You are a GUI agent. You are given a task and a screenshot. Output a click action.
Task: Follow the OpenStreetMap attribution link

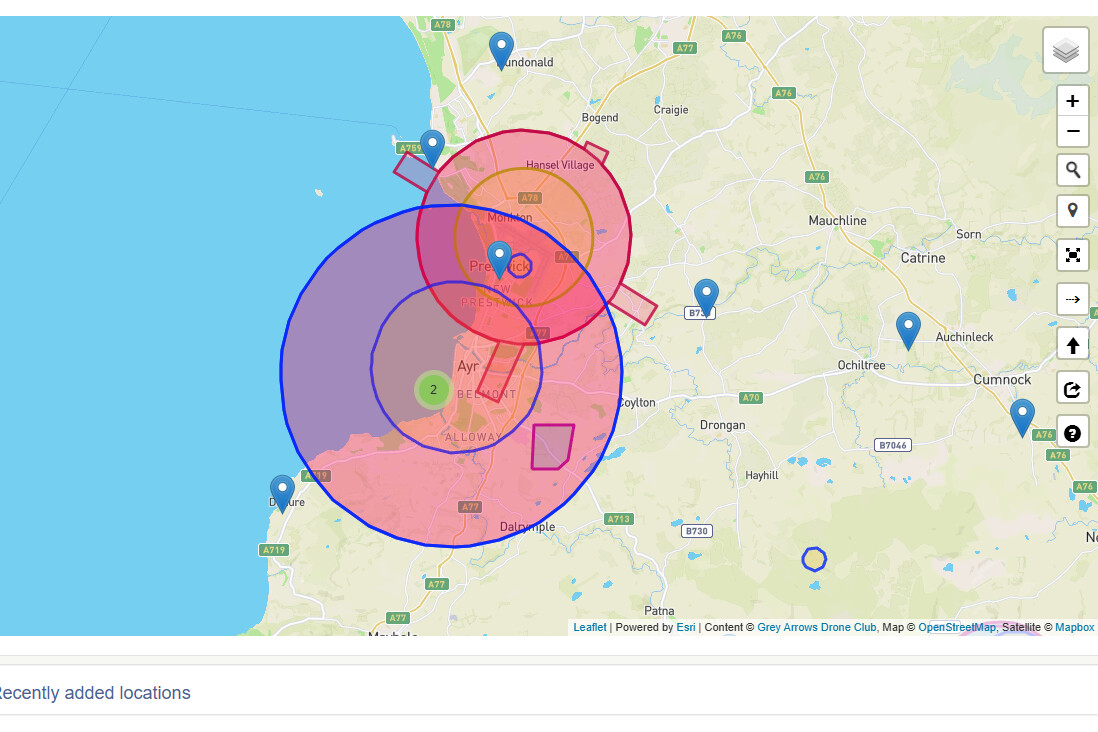click(957, 628)
